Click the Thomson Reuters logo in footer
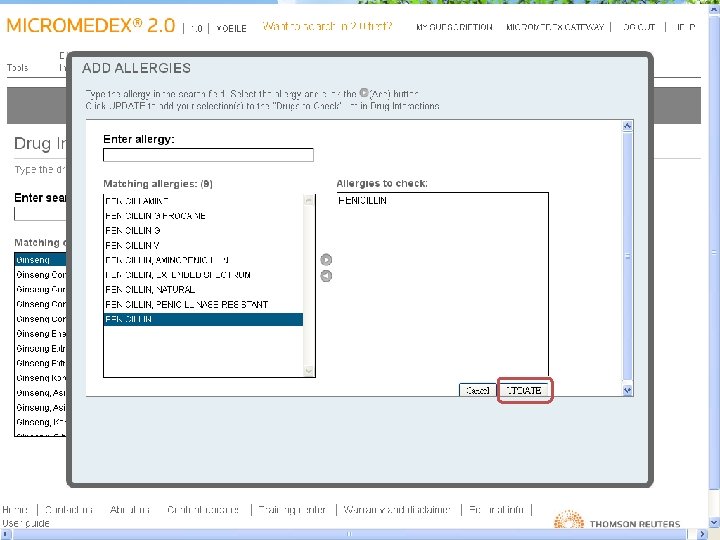The image size is (720, 540). [x=617, y=521]
